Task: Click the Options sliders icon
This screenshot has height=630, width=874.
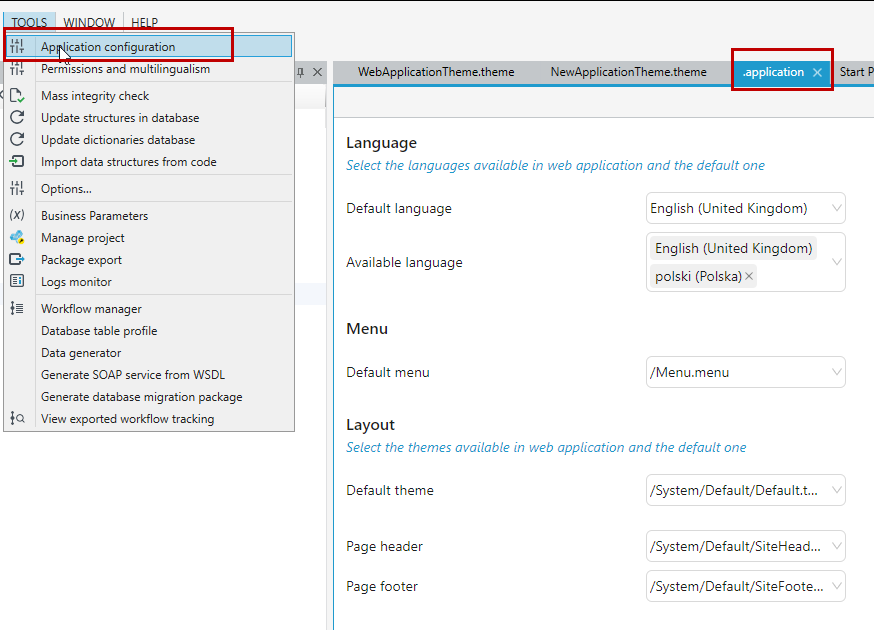Action: pyautogui.click(x=17, y=188)
